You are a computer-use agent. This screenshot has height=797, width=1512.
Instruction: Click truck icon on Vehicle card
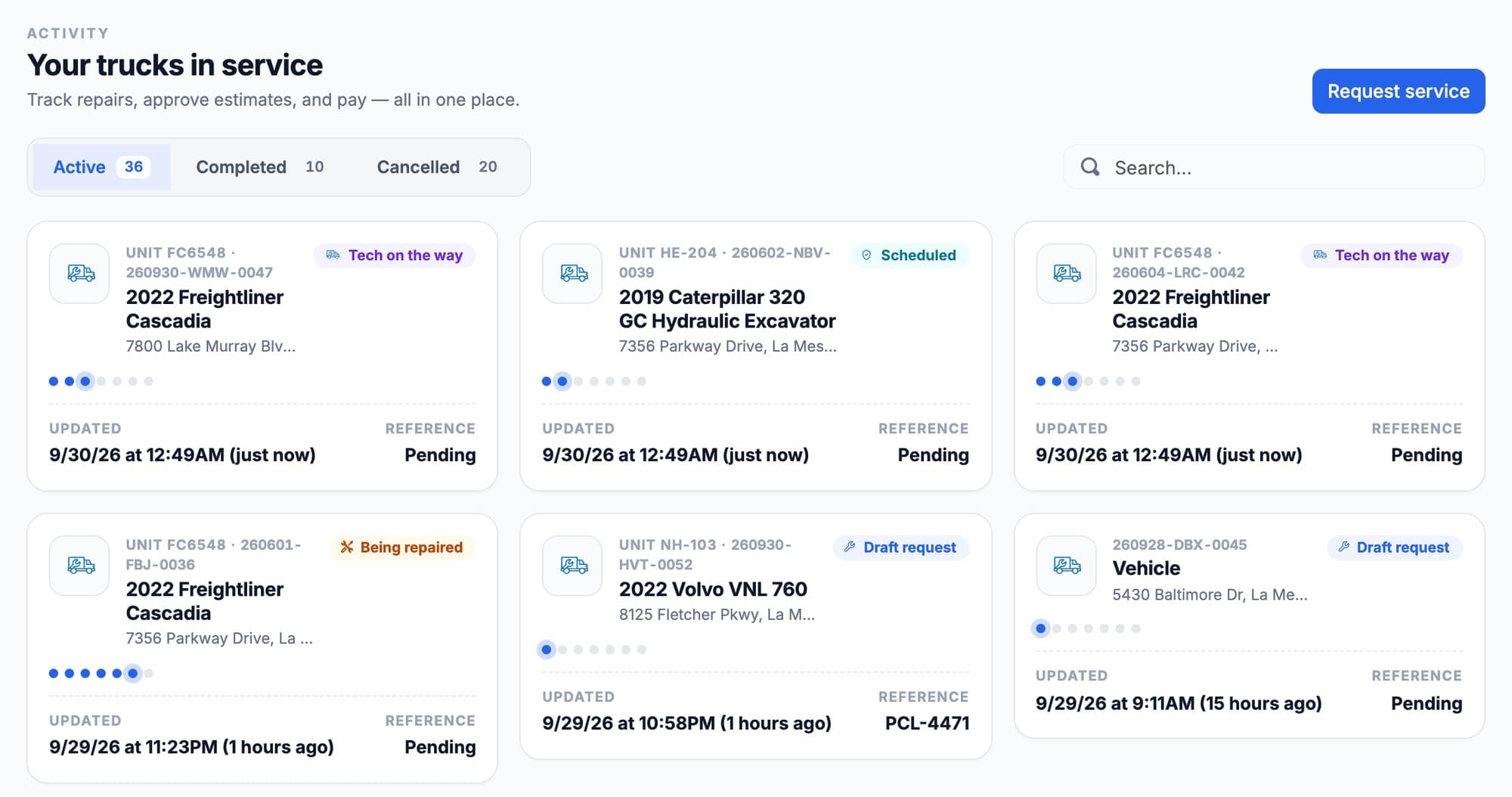coord(1066,566)
